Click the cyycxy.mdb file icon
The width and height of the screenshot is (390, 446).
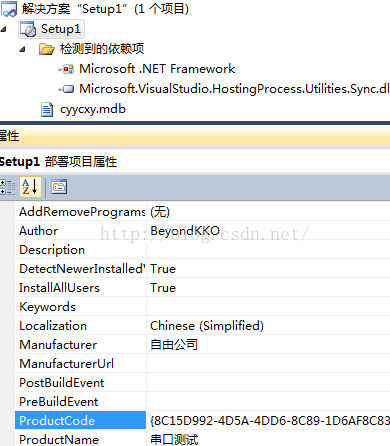point(47,109)
